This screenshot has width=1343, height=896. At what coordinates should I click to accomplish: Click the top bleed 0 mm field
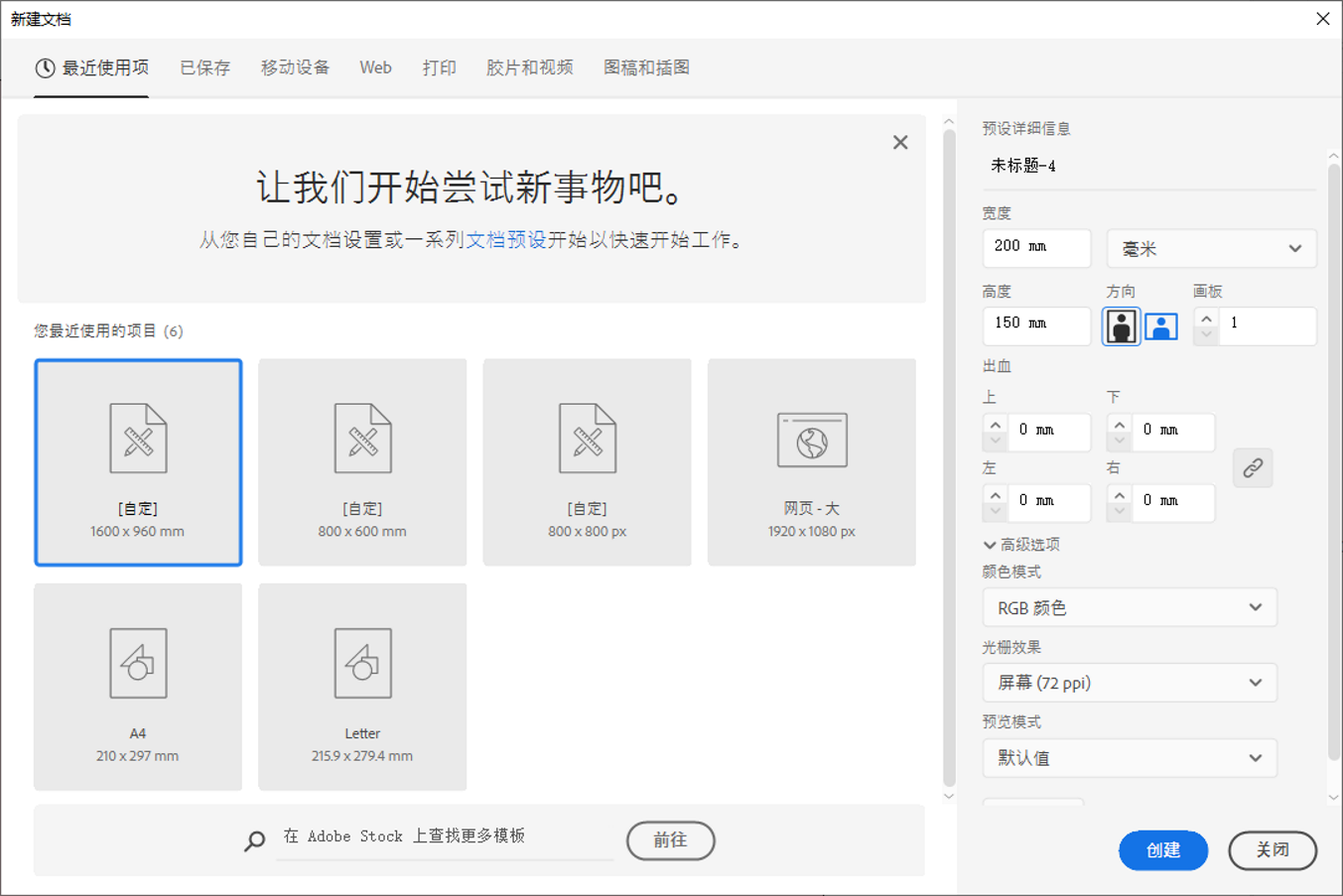pyautogui.click(x=1048, y=433)
